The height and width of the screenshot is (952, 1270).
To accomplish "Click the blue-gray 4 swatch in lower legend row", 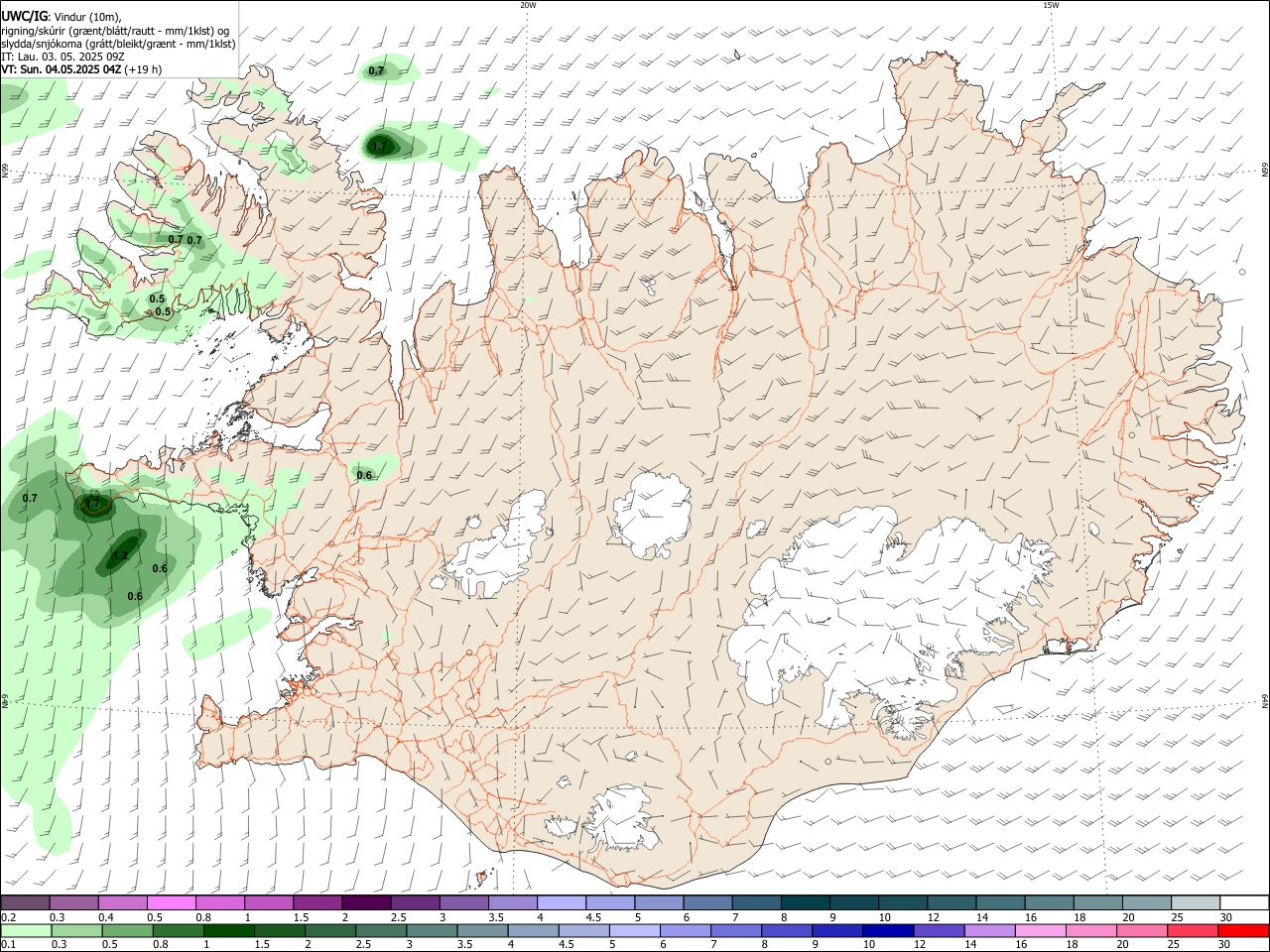I will pos(532,930).
